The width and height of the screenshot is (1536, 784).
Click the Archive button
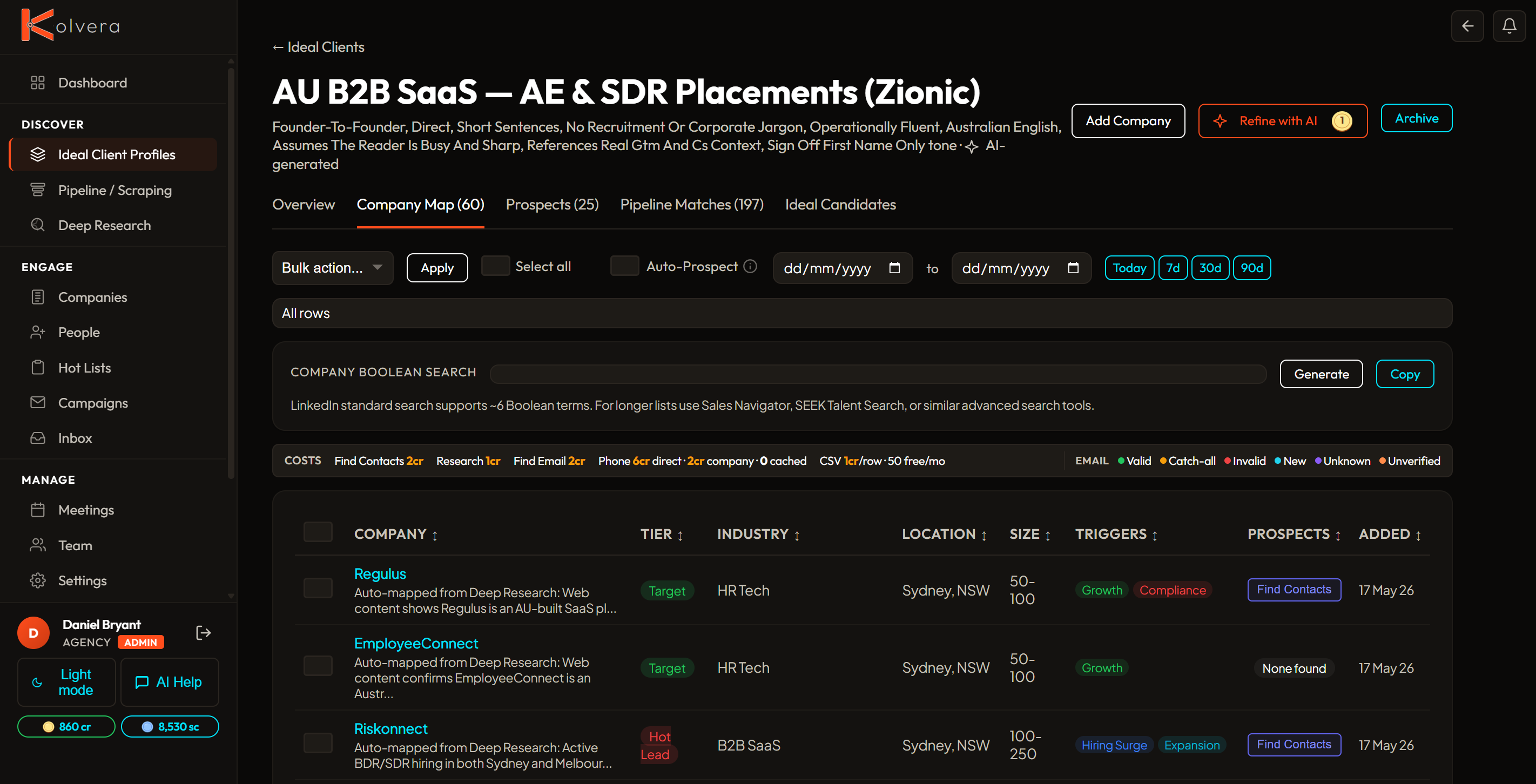coord(1416,118)
